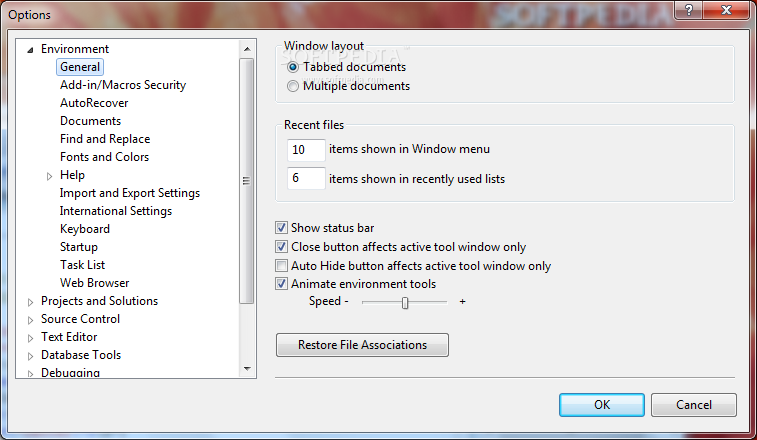Select General under Environment
The image size is (757, 440).
pos(80,67)
